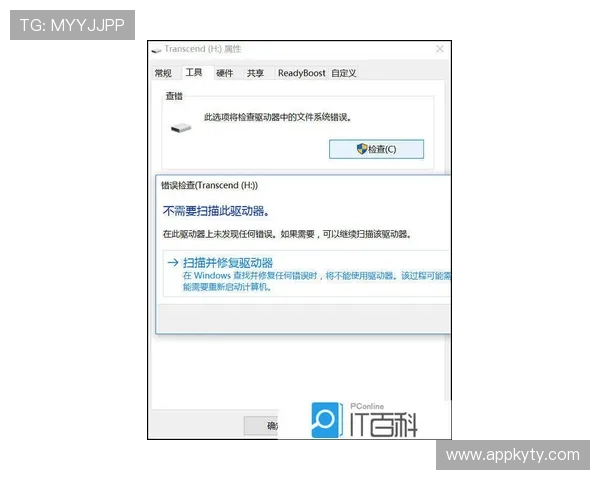The width and height of the screenshot is (600, 480).
Task: Click the drive icon in the title bar
Action: [x=156, y=50]
